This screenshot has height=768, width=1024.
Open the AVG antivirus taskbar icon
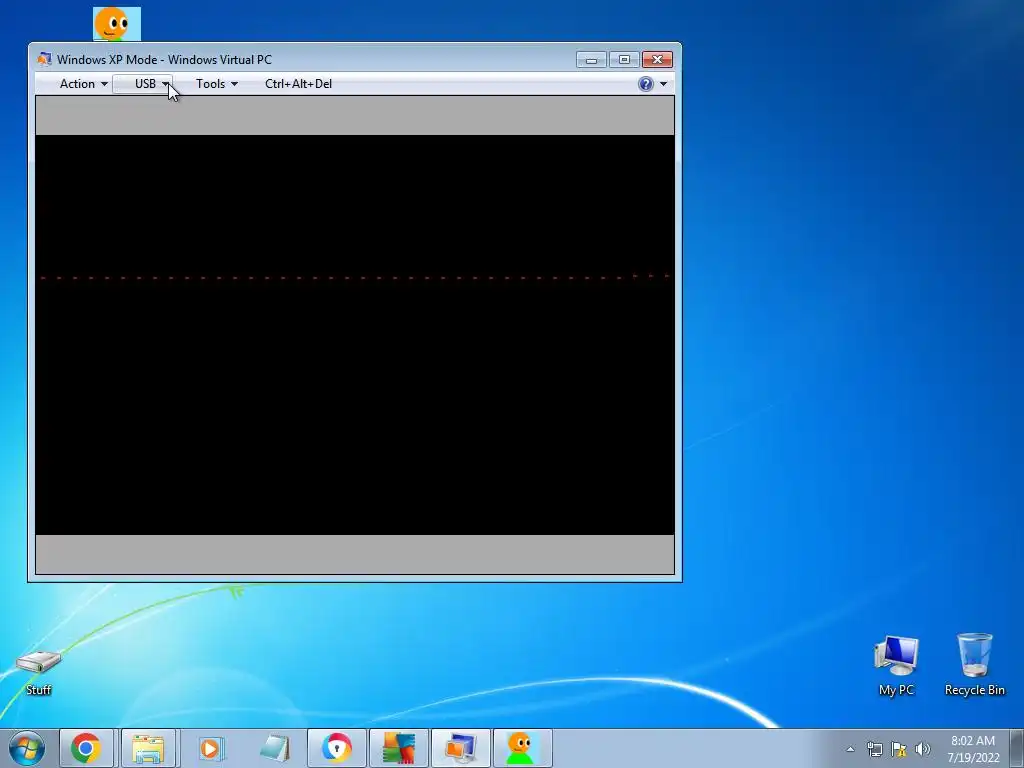pos(398,748)
